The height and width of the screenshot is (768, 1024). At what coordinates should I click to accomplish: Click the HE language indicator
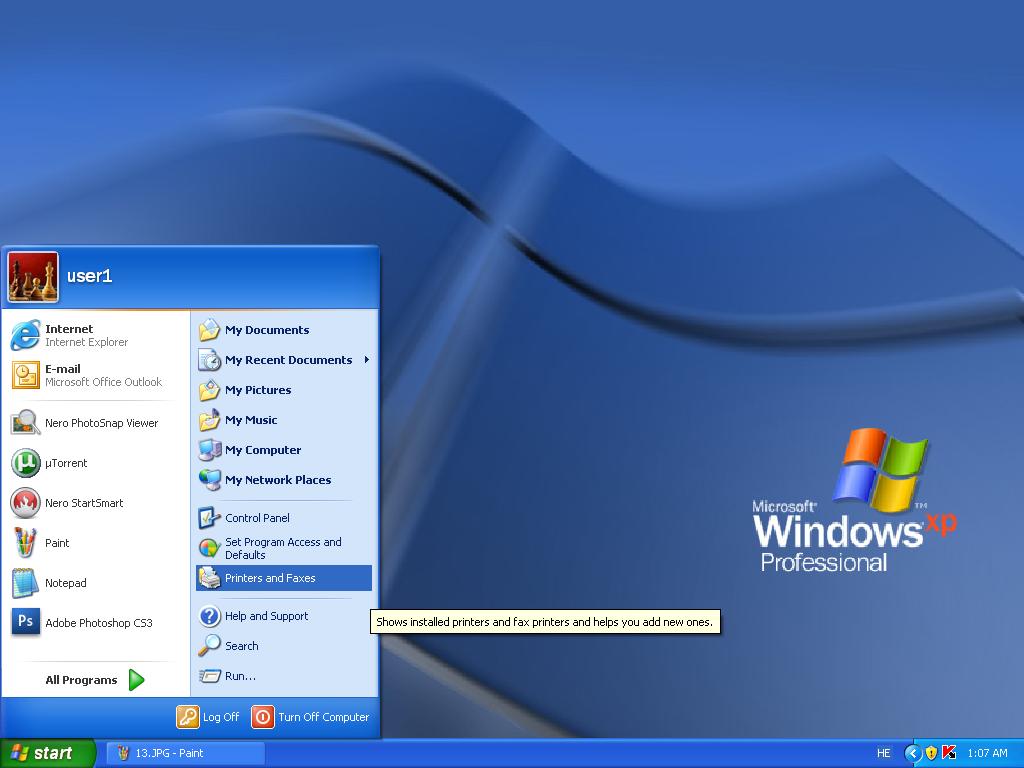[x=883, y=753]
